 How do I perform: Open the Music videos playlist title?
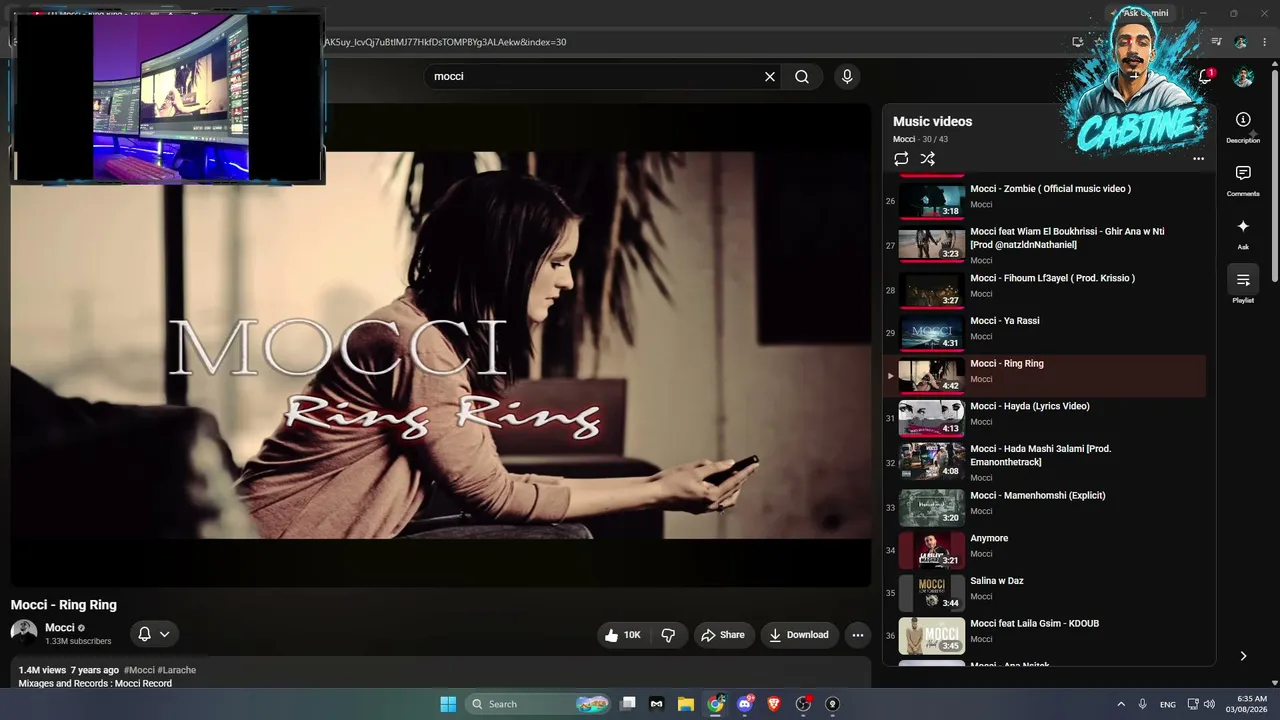click(932, 121)
